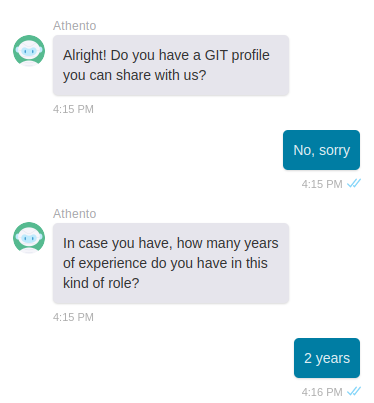Click the 4:15 PM timestamp under GIT question
The width and height of the screenshot is (374, 403).
coord(73,109)
